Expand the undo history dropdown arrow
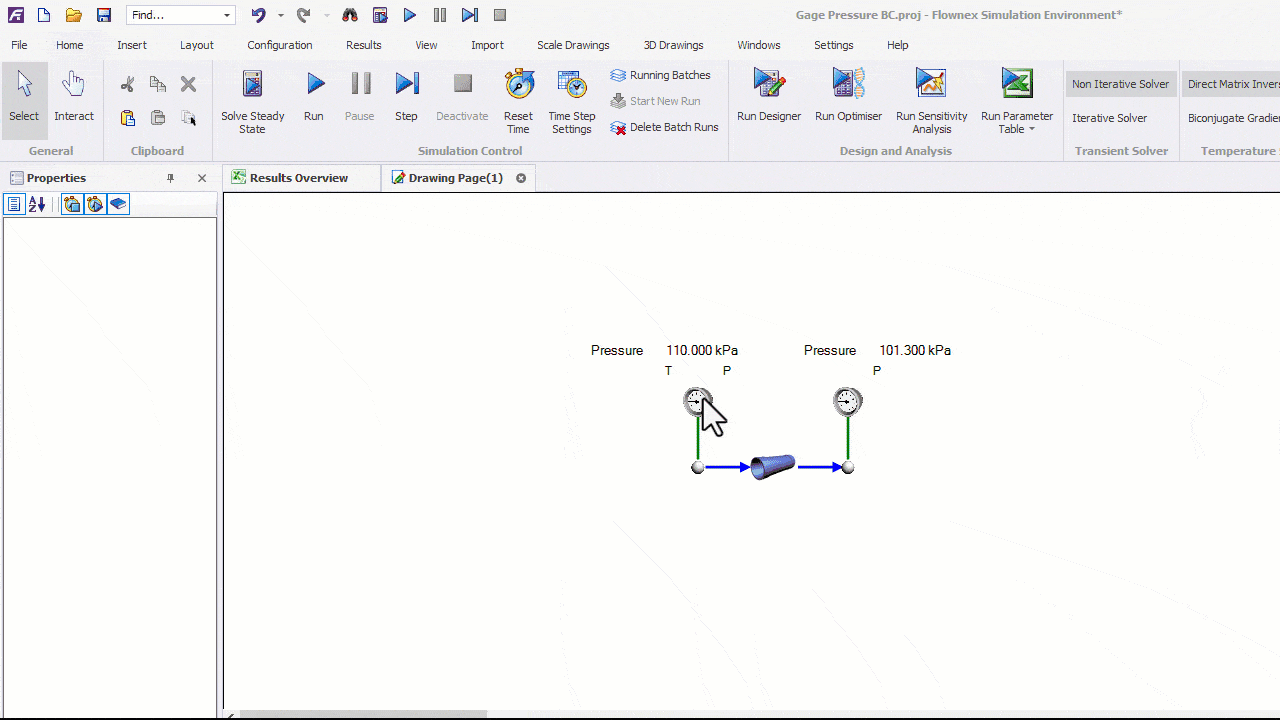 (x=280, y=16)
